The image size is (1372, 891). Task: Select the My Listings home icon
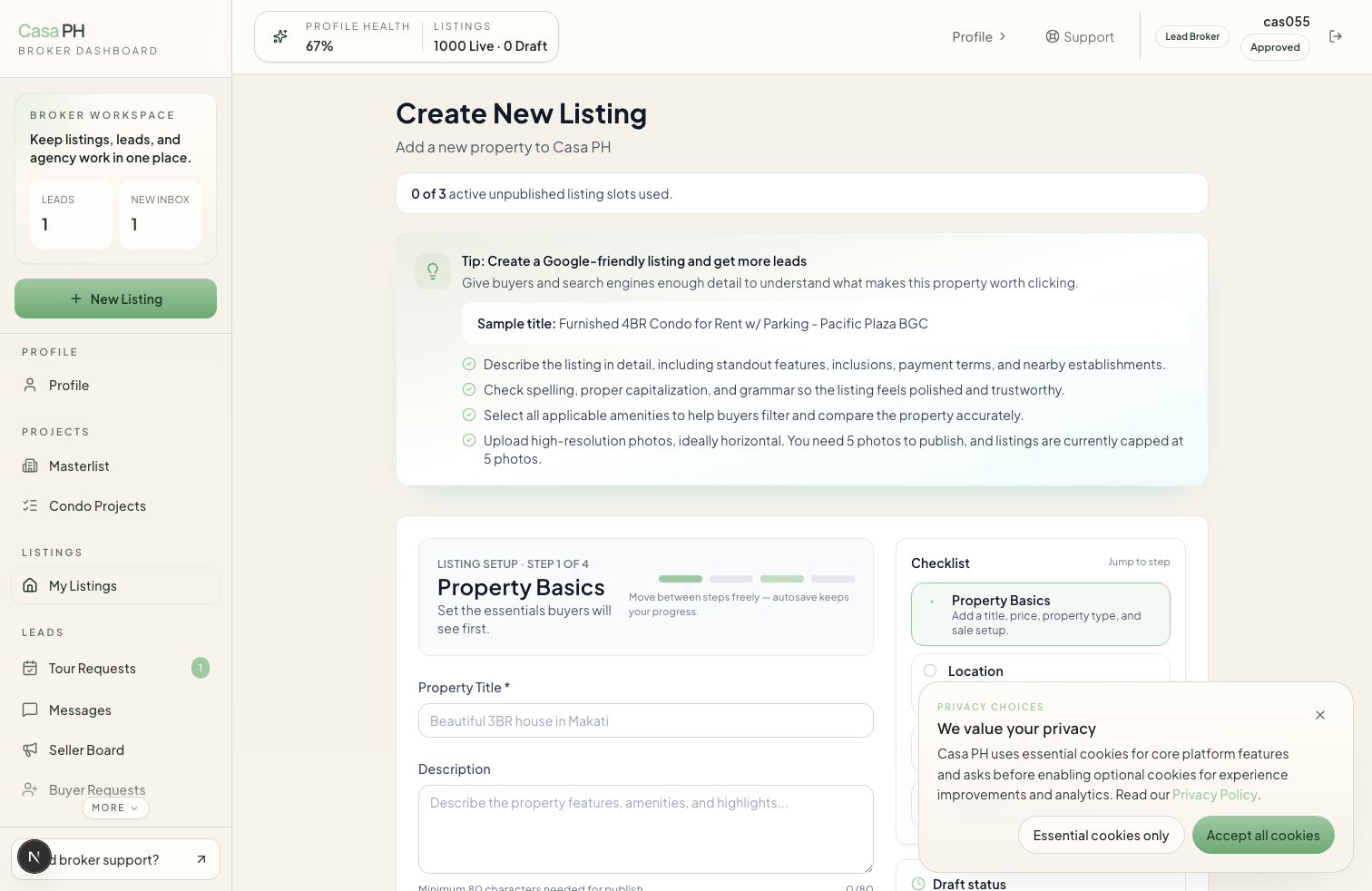tap(31, 585)
